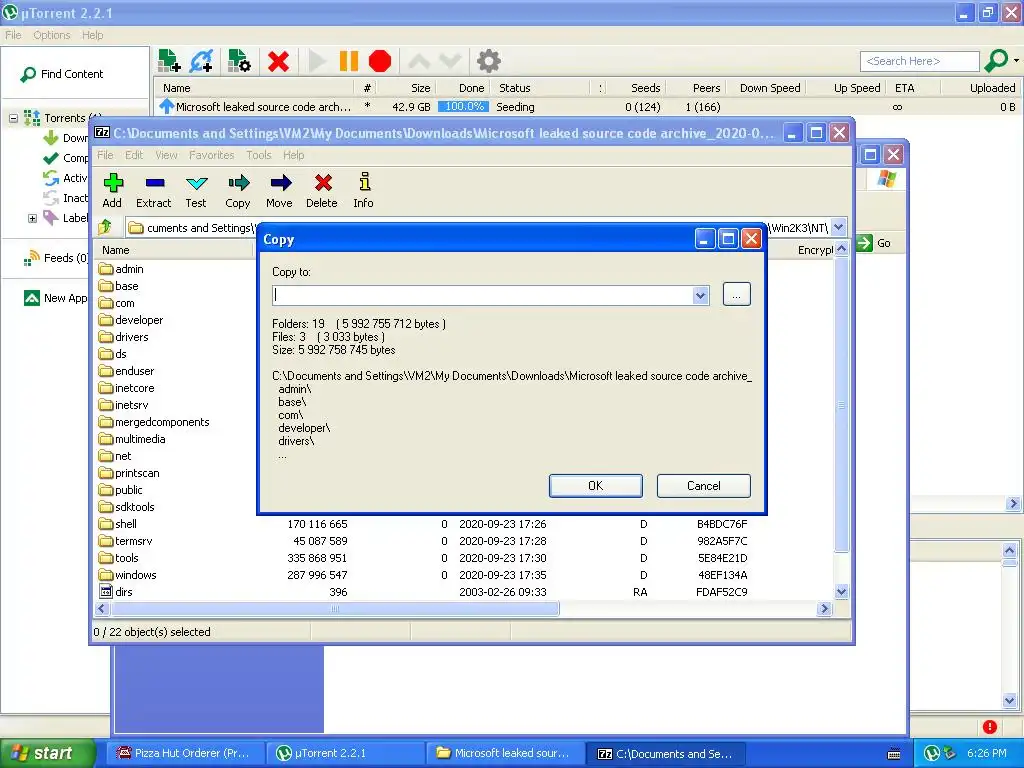The height and width of the screenshot is (768, 1024).
Task: Open µTorrent File menu
Action: tap(13, 35)
